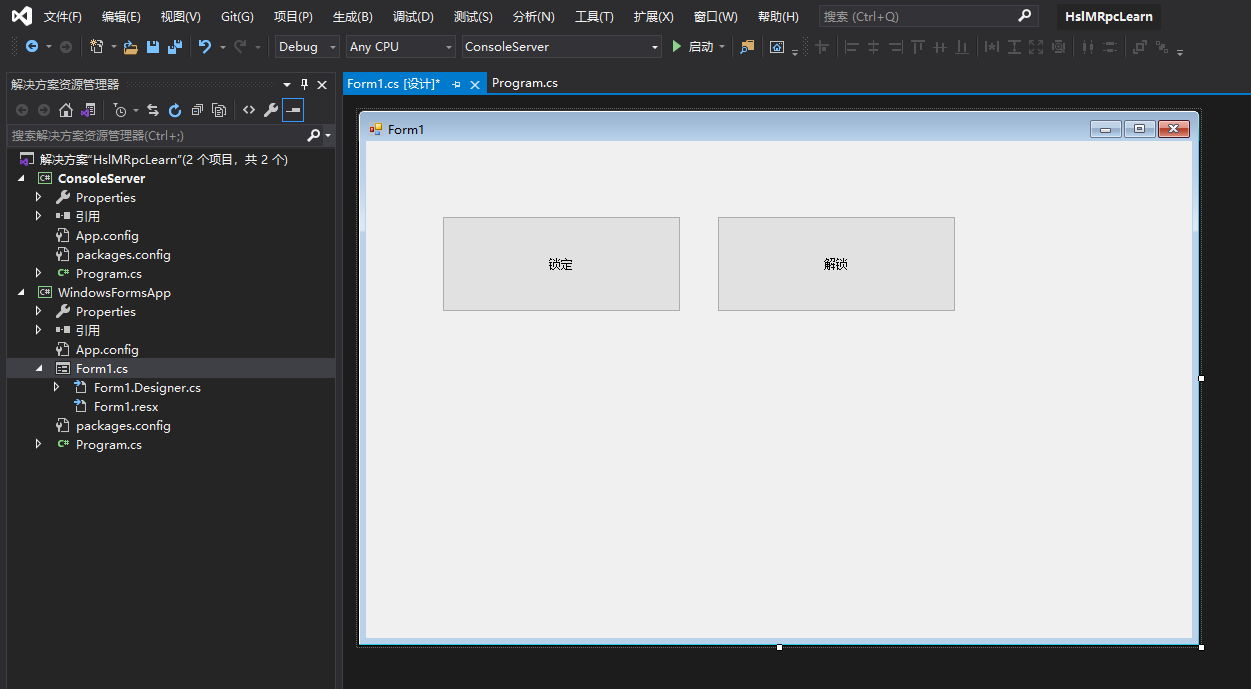Click inside the Solution Explorer search box
The image size is (1251, 689).
[x=150, y=135]
